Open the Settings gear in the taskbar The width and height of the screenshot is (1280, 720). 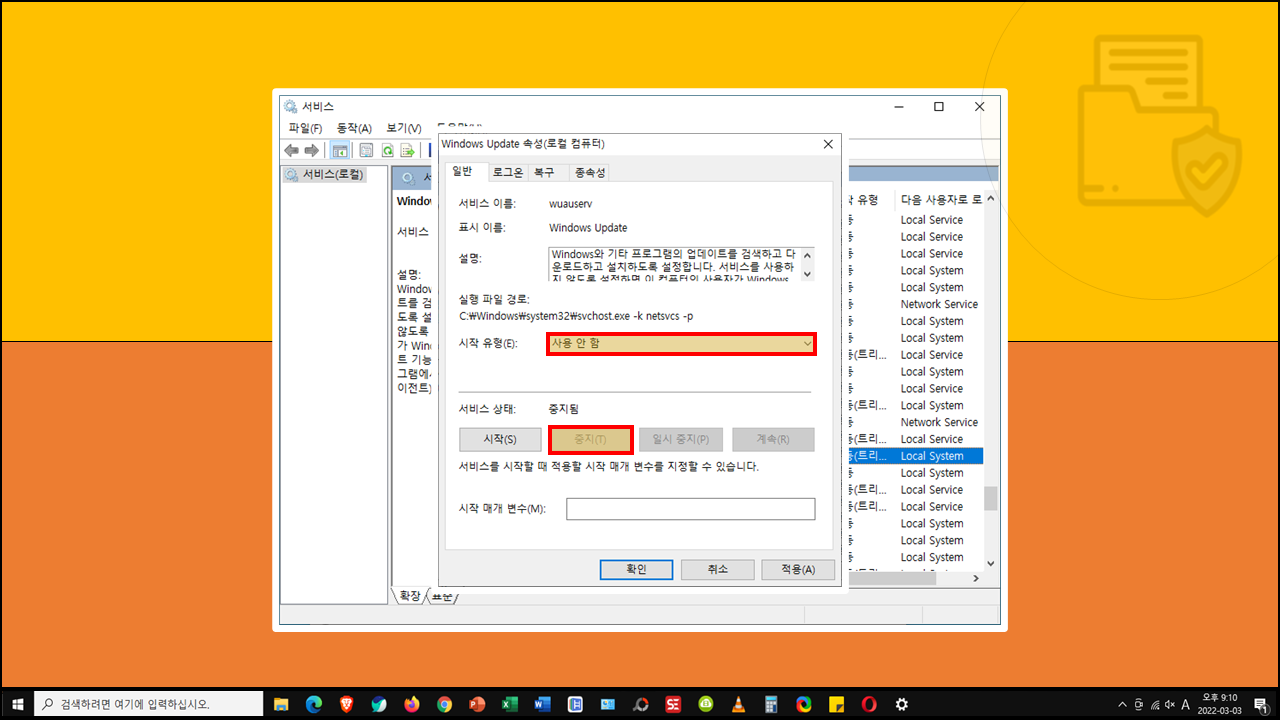click(901, 704)
